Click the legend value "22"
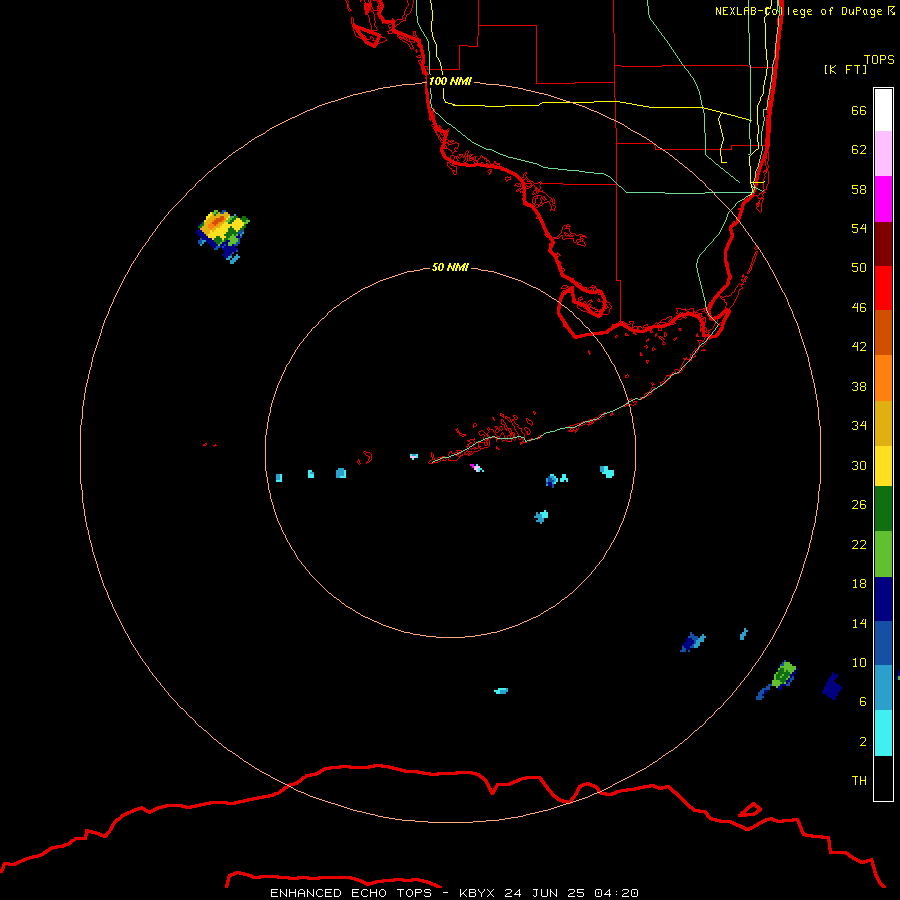 [x=859, y=545]
